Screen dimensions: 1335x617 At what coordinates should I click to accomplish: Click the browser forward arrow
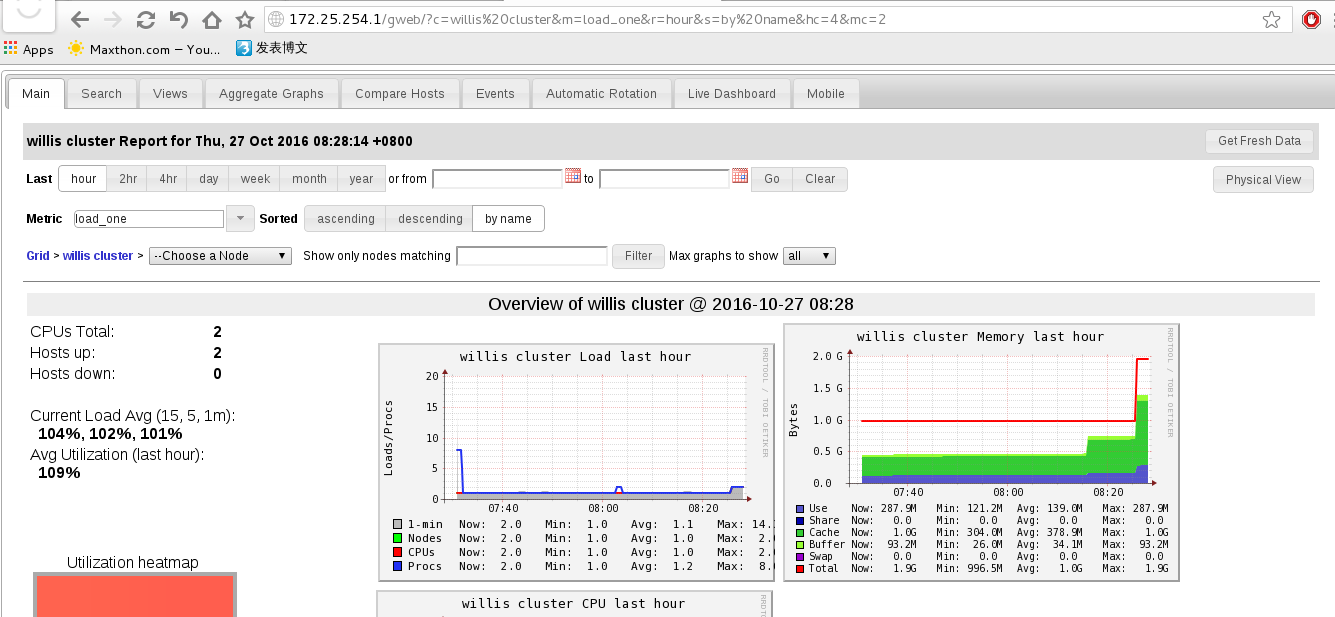[112, 20]
